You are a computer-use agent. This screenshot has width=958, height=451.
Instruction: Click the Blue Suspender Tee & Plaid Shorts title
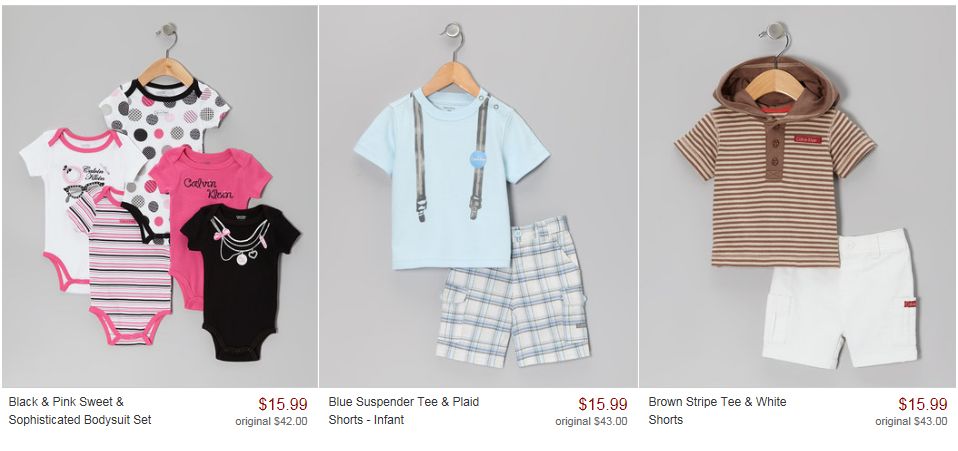click(404, 411)
